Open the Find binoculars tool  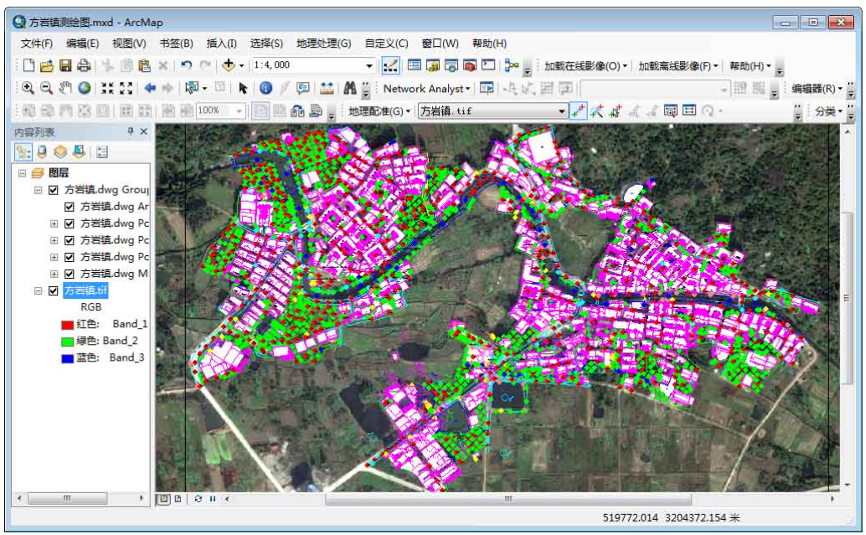click(x=350, y=88)
